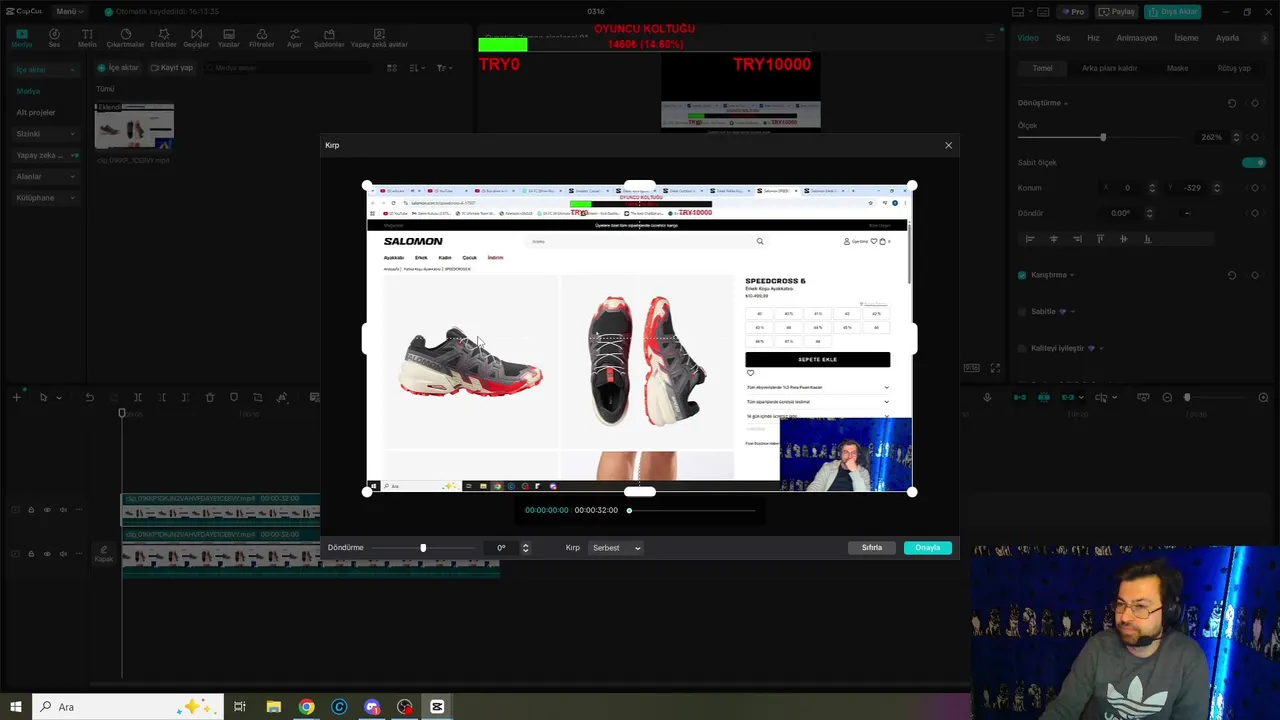Reset the Dönüştürme transform settings icon
Viewport: 1280px width, 720px height.
[1232, 103]
